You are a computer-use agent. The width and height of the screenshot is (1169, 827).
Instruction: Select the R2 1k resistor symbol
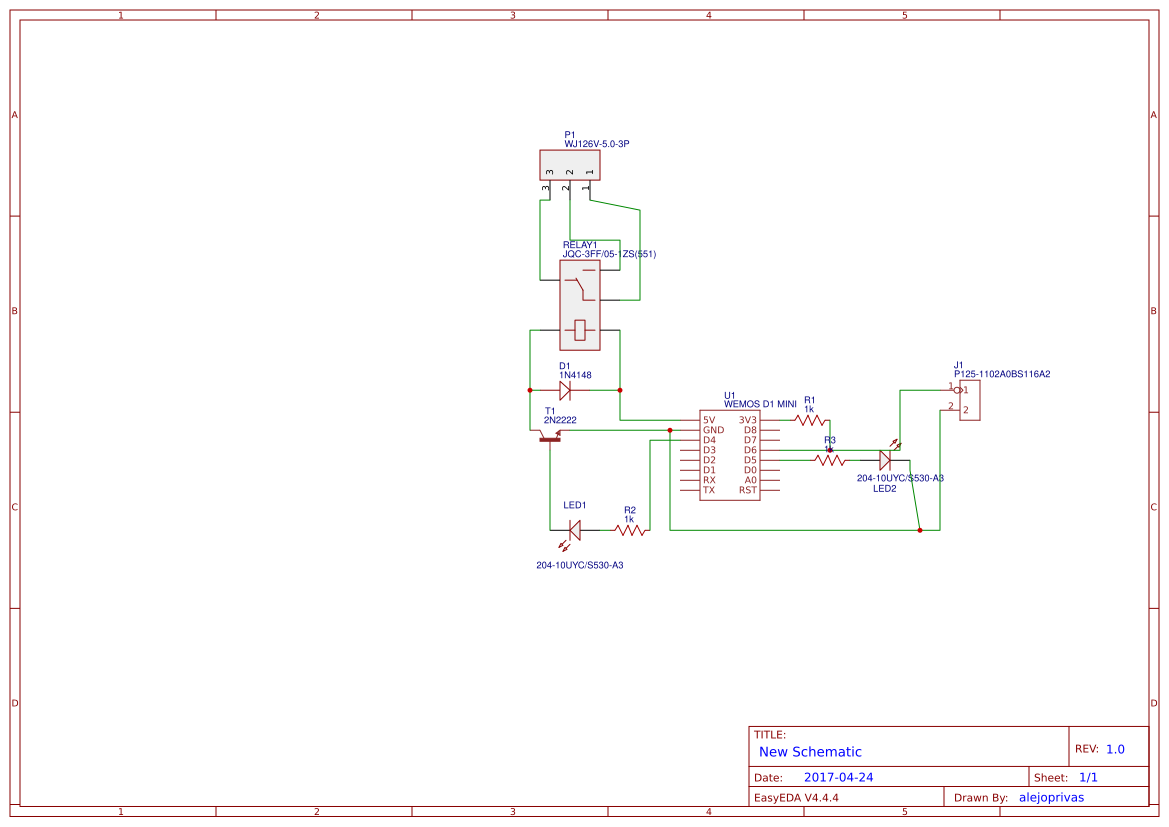[629, 530]
